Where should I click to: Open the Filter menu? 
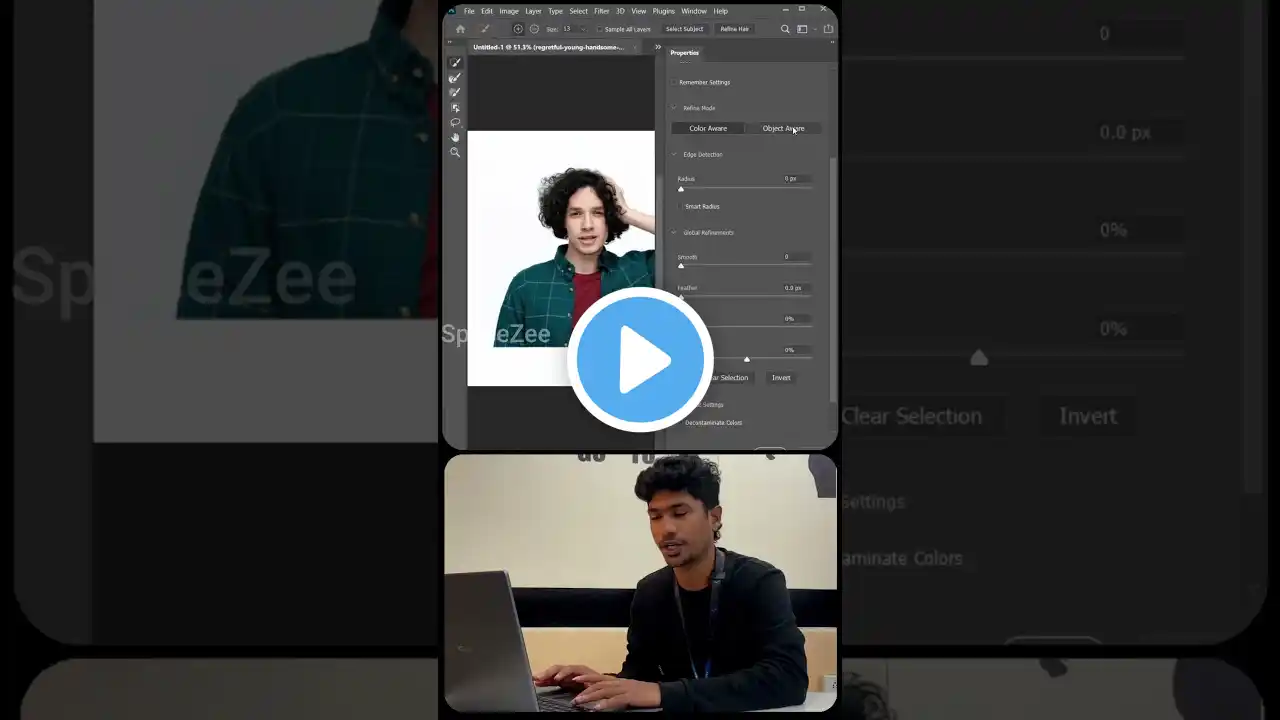pos(601,11)
